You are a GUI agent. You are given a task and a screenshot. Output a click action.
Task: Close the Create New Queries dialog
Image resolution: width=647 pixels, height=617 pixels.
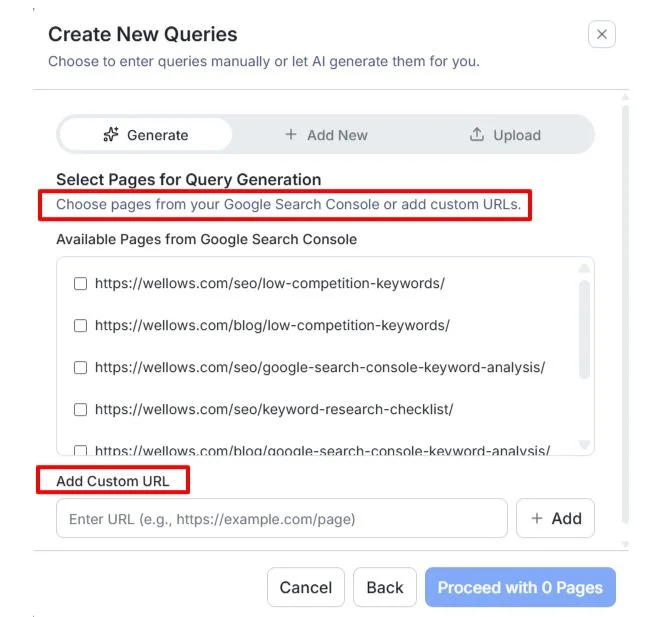[601, 35]
